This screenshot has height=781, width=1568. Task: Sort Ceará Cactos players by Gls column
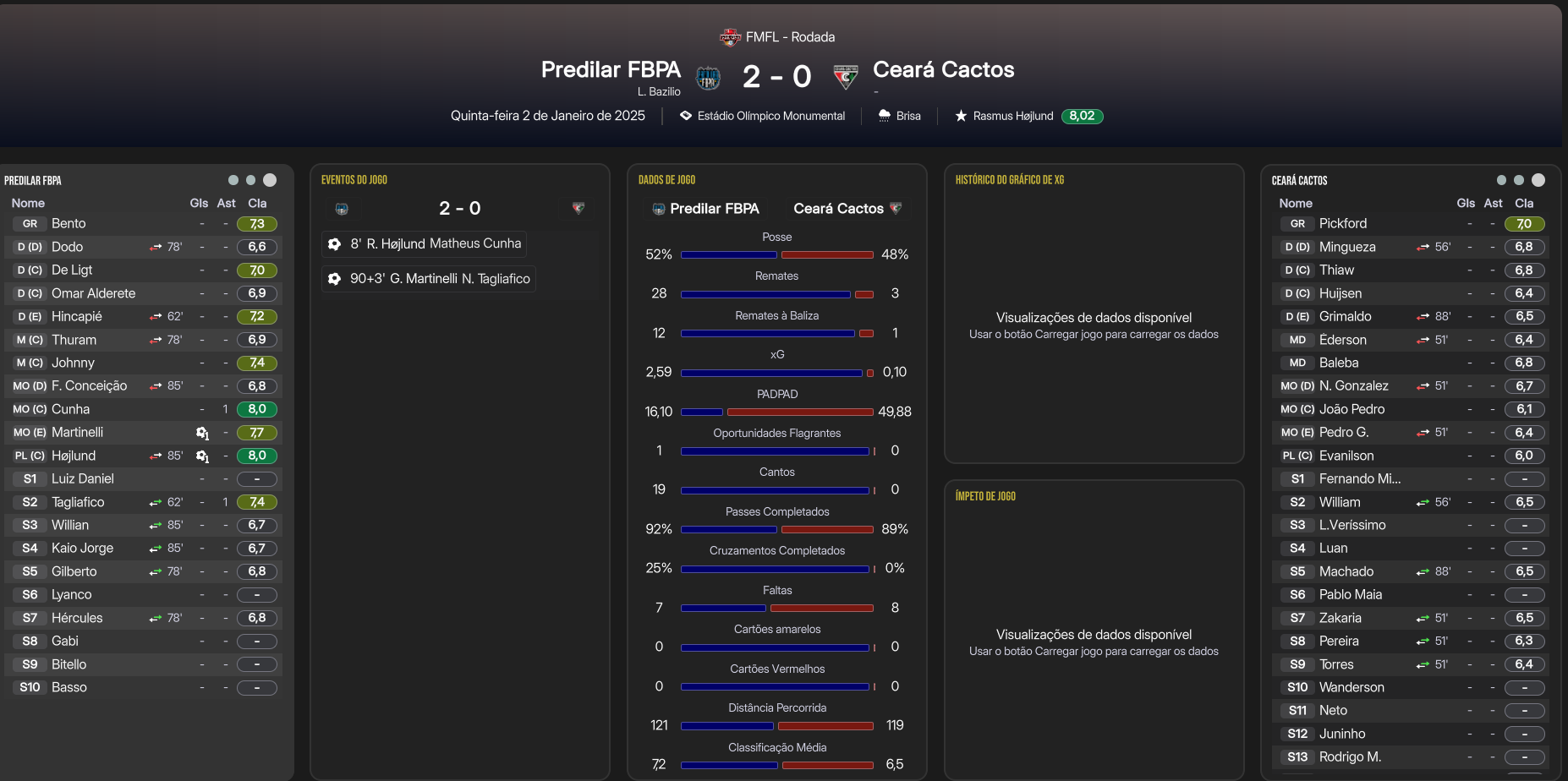click(1466, 203)
